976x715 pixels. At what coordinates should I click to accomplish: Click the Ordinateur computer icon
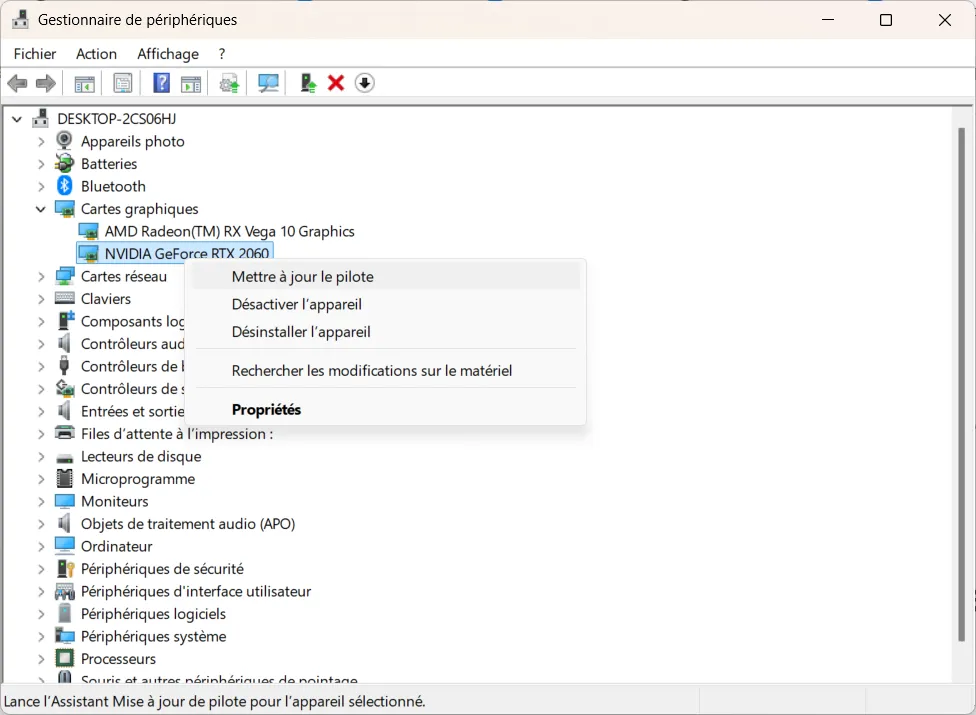pyautogui.click(x=65, y=546)
